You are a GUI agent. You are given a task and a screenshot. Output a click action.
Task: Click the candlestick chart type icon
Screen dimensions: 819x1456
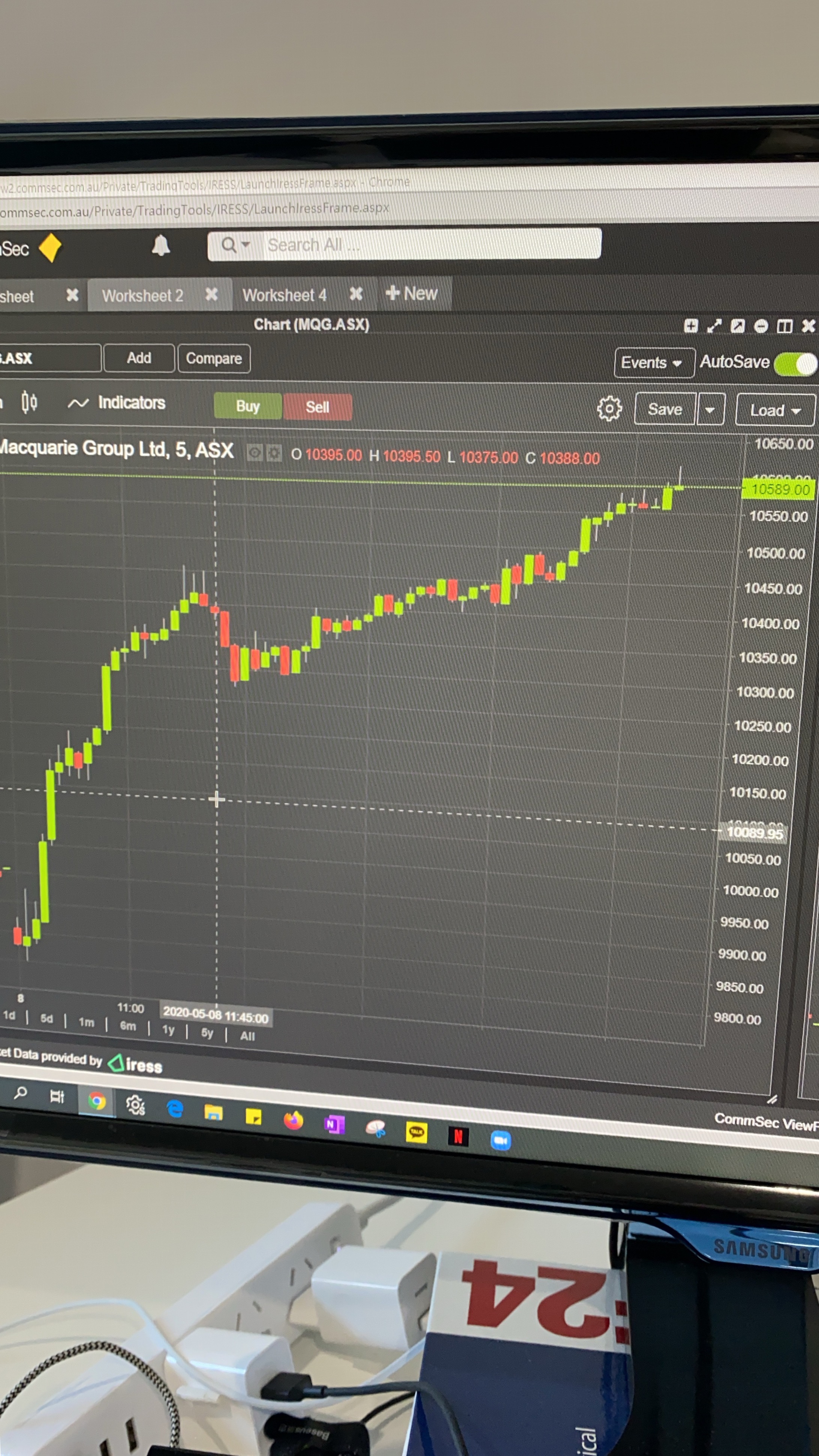tap(29, 402)
